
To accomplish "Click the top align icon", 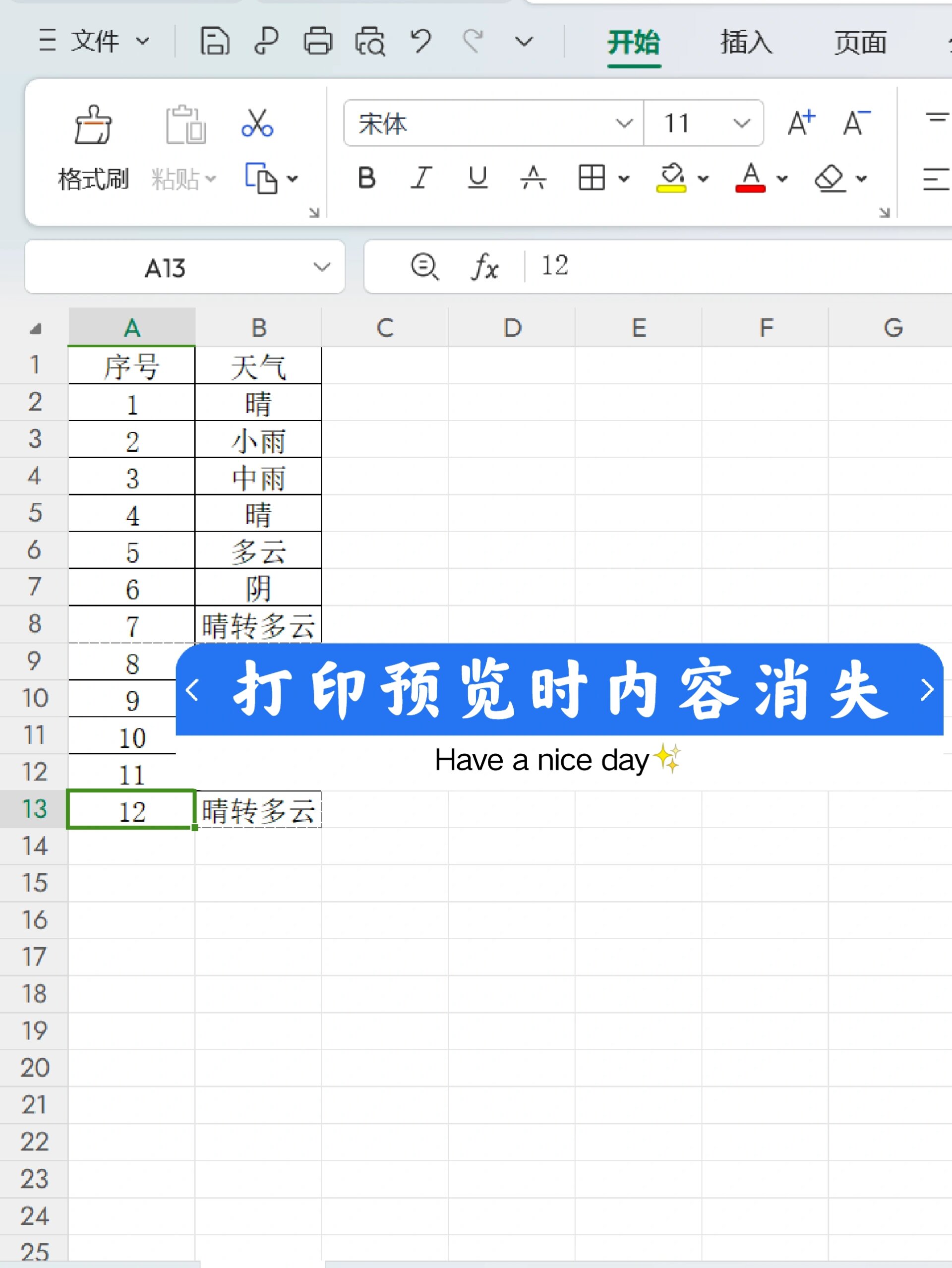I will click(937, 119).
